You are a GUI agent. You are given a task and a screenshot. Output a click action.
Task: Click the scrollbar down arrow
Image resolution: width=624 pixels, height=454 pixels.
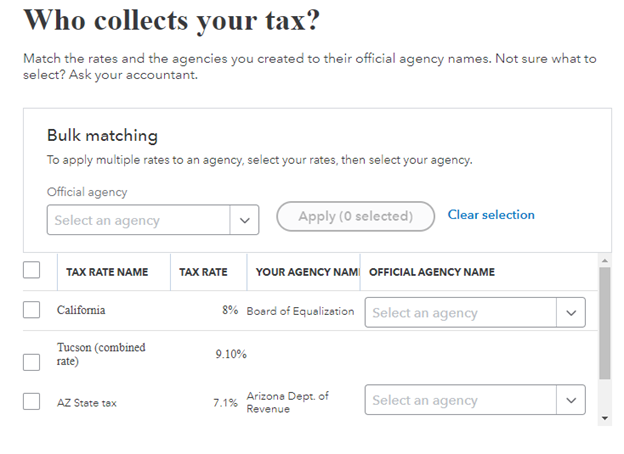605,418
